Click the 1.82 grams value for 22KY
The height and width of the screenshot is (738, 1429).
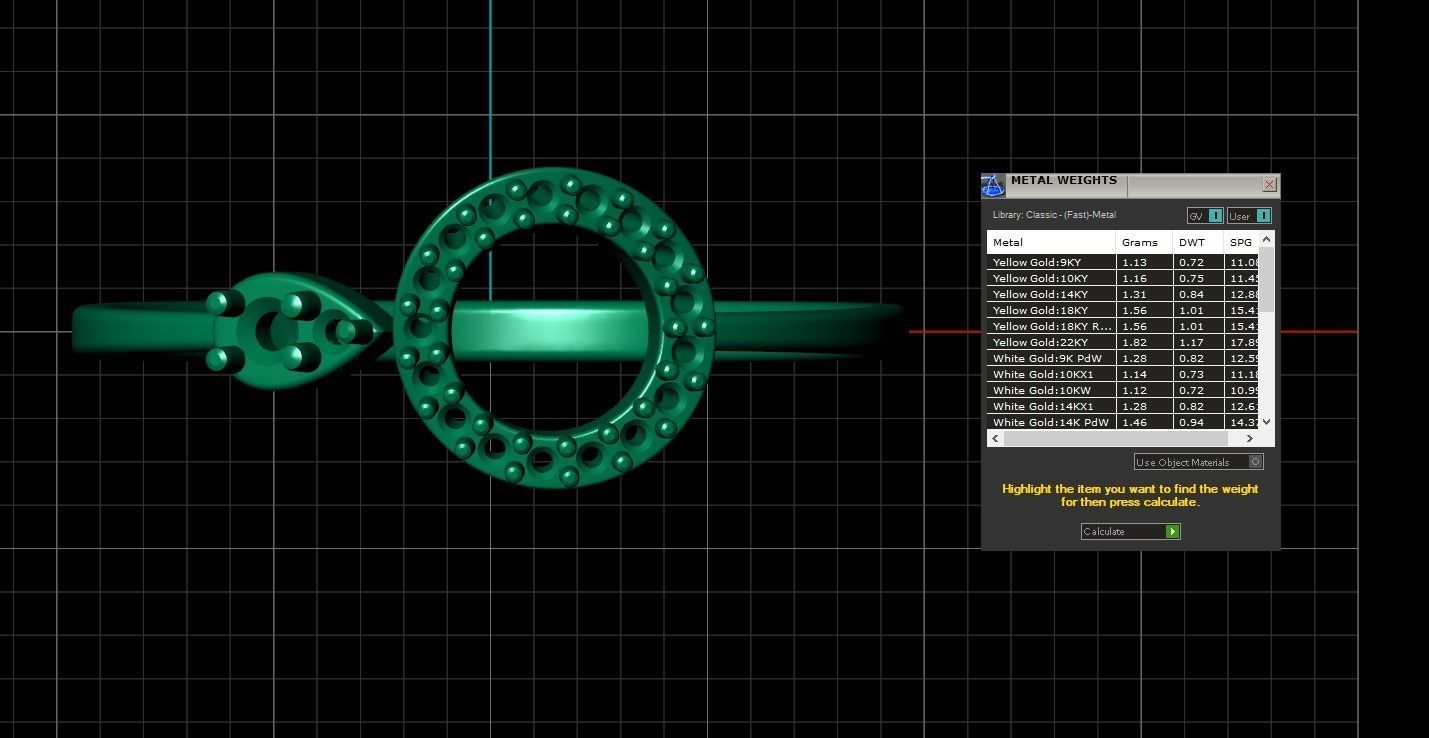coord(1134,342)
